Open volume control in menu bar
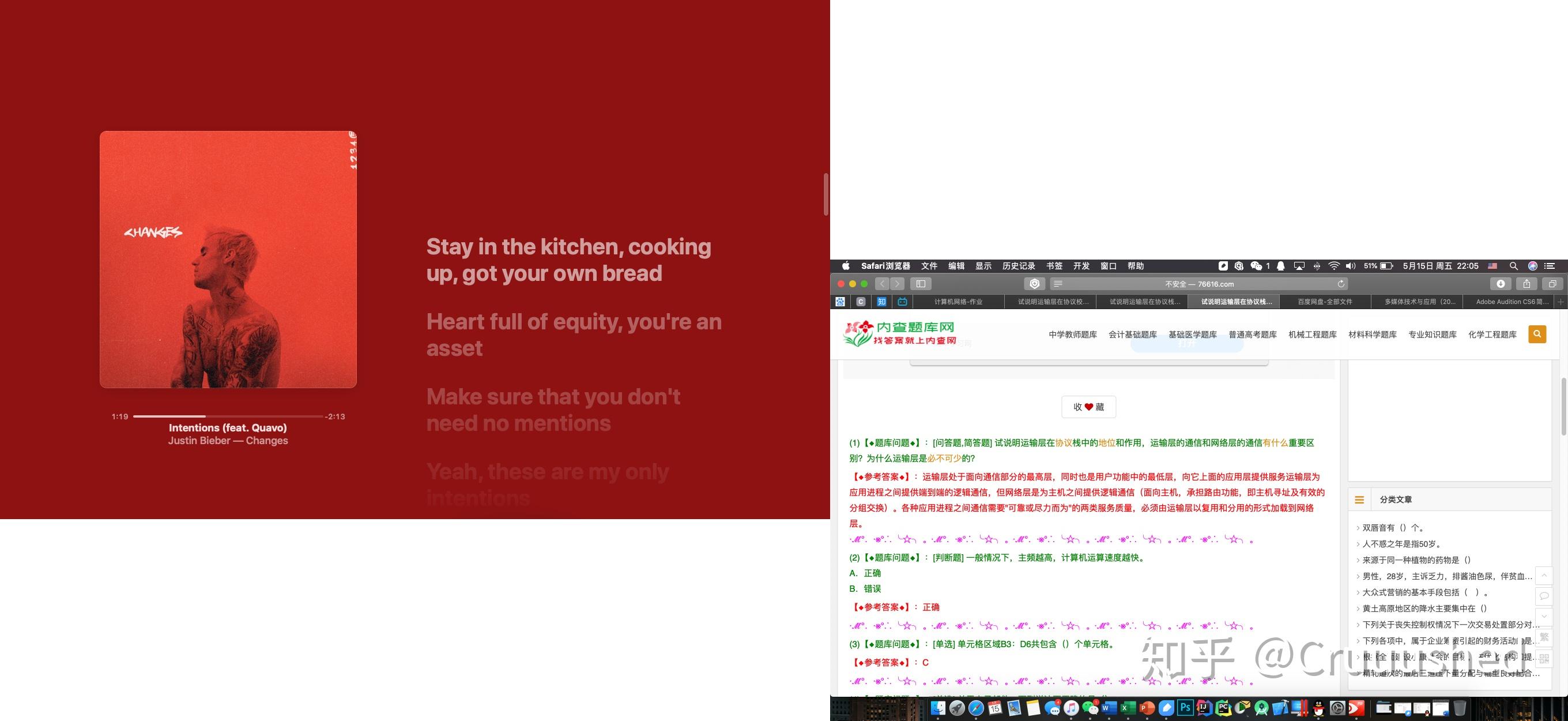Viewport: 1568px width, 721px height. 1351,266
